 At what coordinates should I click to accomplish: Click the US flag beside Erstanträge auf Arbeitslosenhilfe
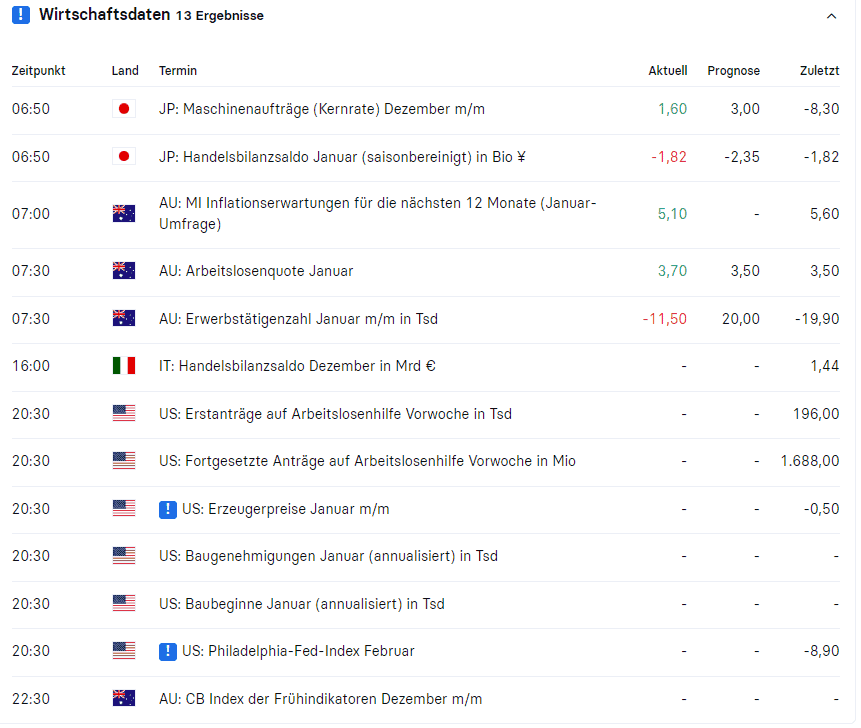pyautogui.click(x=124, y=414)
